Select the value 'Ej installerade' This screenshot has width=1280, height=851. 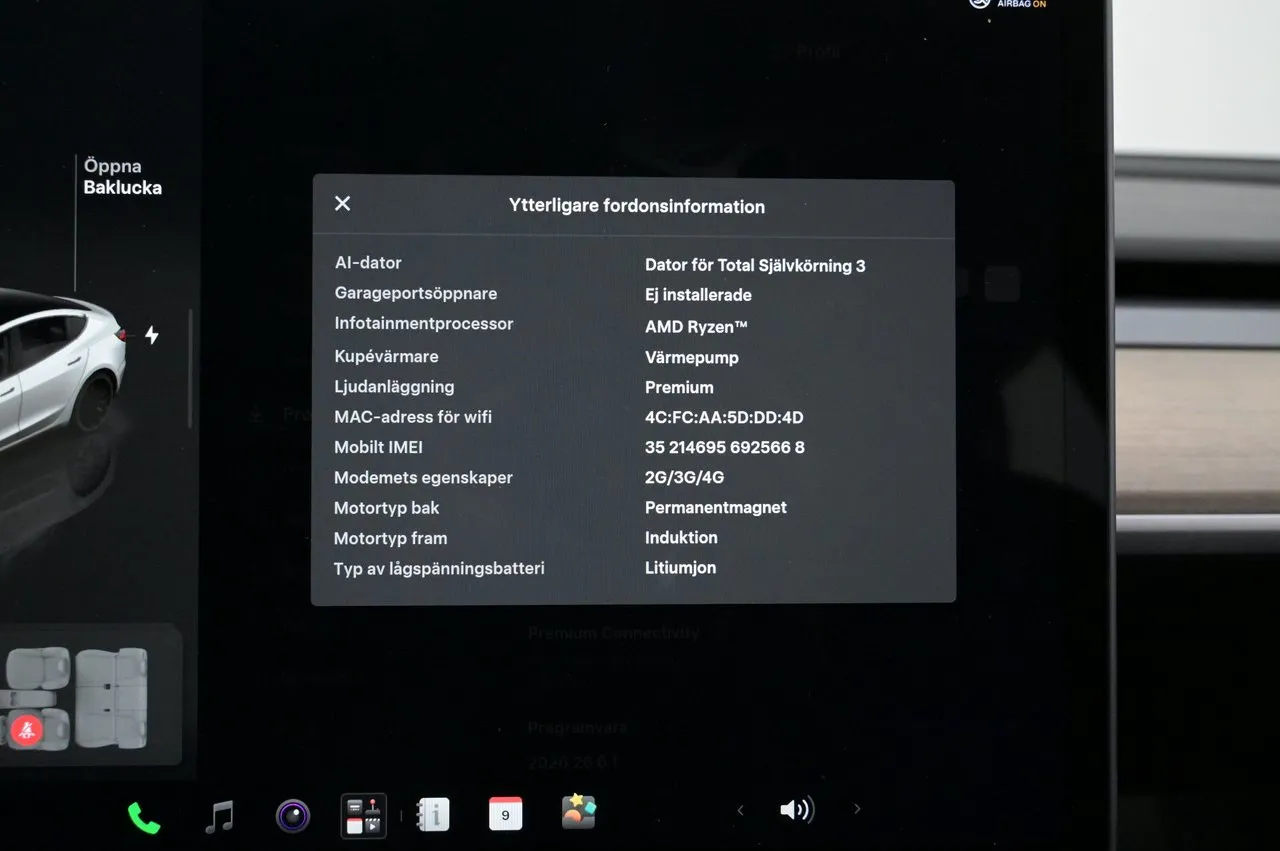coord(698,295)
